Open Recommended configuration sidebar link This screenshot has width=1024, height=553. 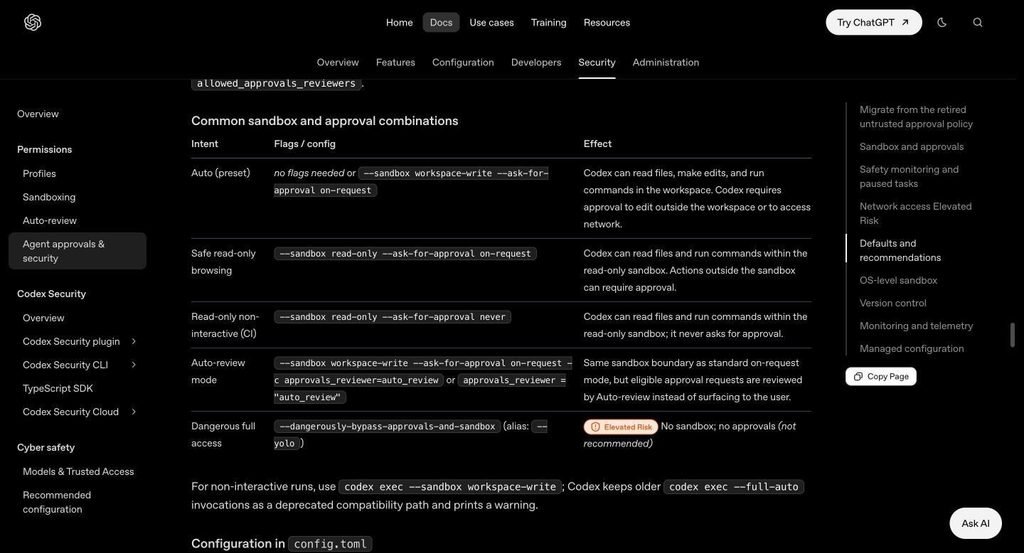(x=57, y=502)
